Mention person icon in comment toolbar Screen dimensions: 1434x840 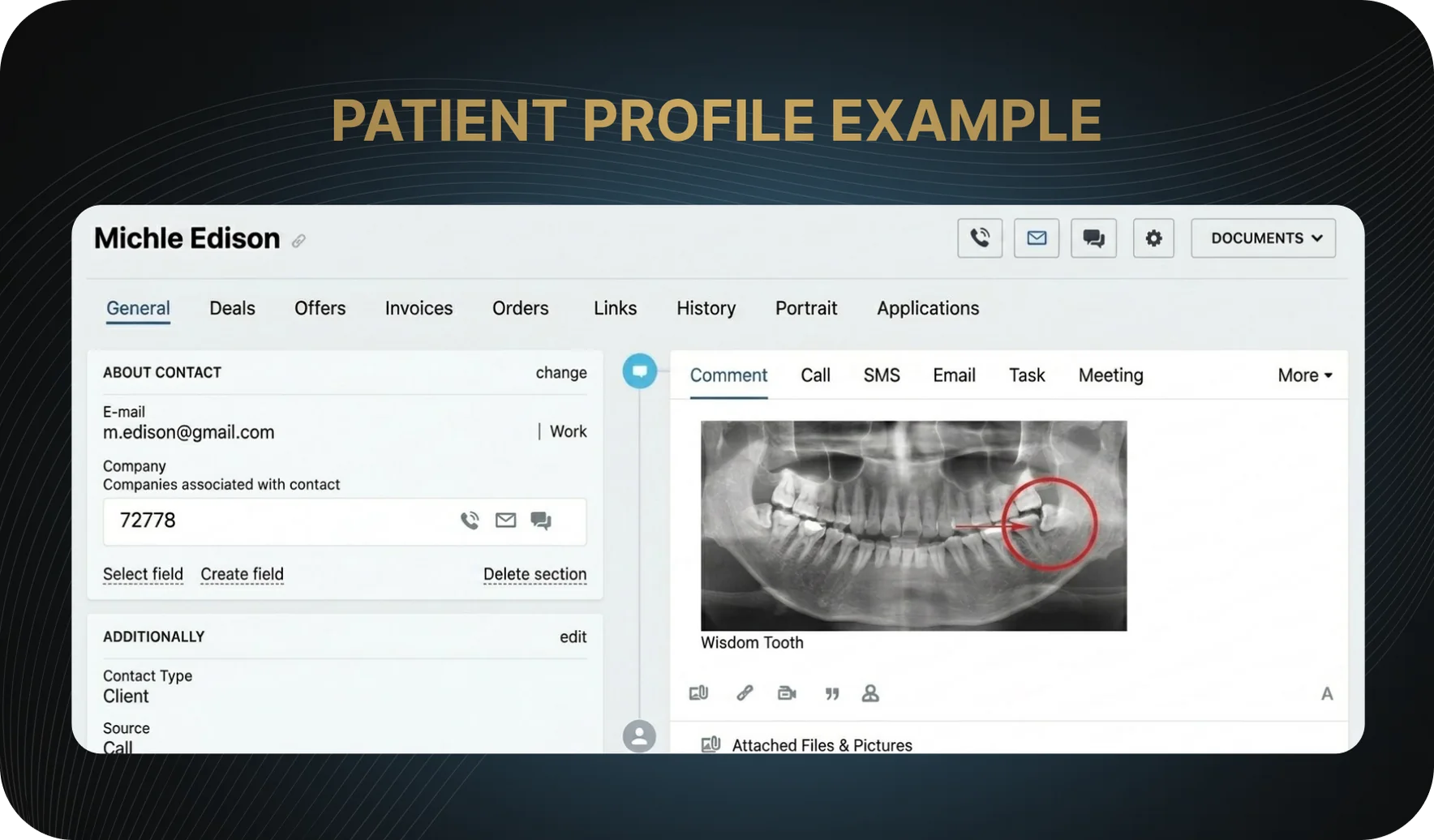tap(870, 693)
